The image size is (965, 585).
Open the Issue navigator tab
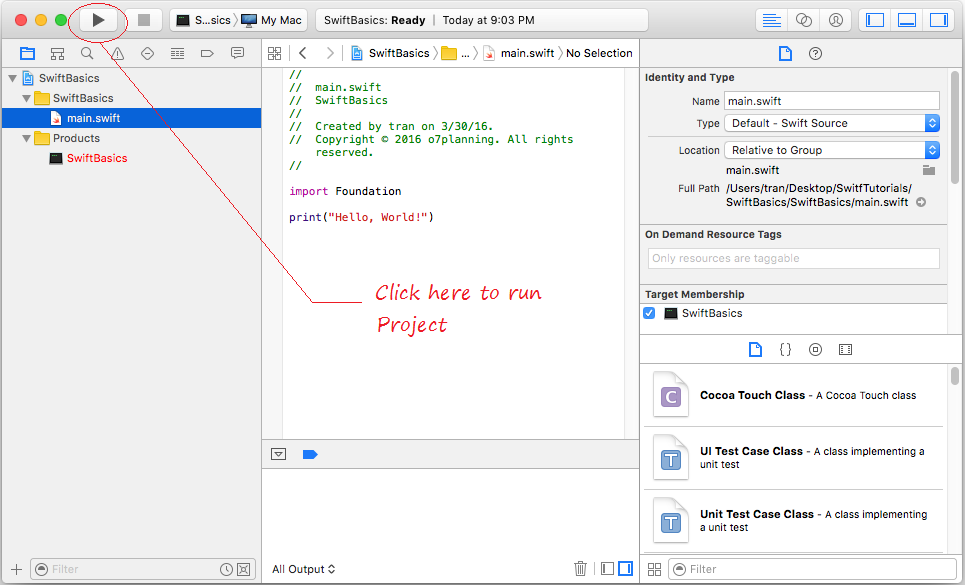tap(118, 54)
